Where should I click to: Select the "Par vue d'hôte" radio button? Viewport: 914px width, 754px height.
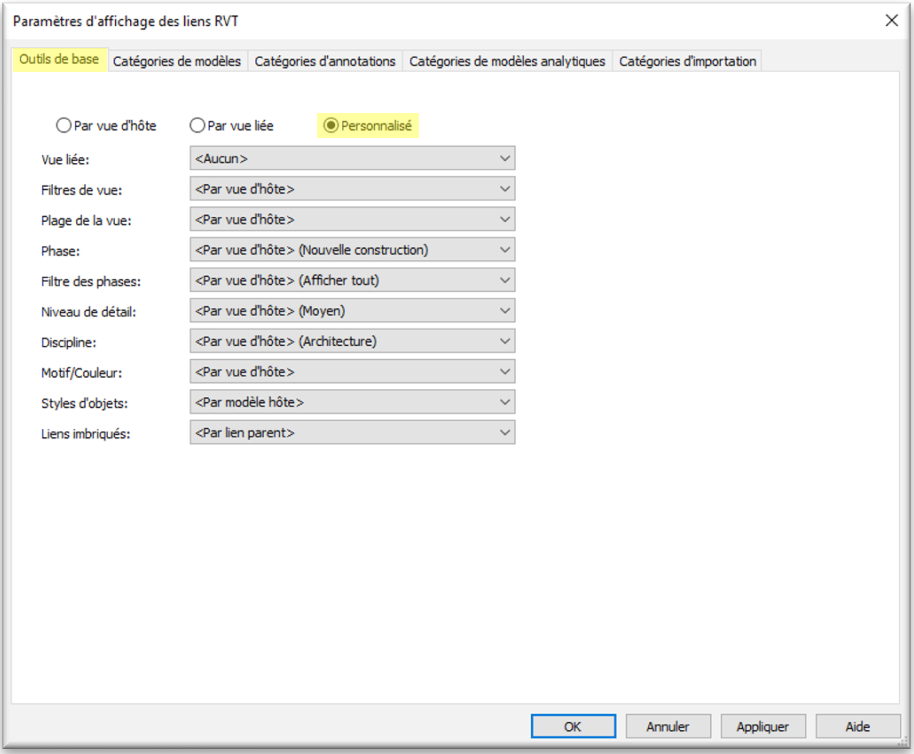pos(64,126)
